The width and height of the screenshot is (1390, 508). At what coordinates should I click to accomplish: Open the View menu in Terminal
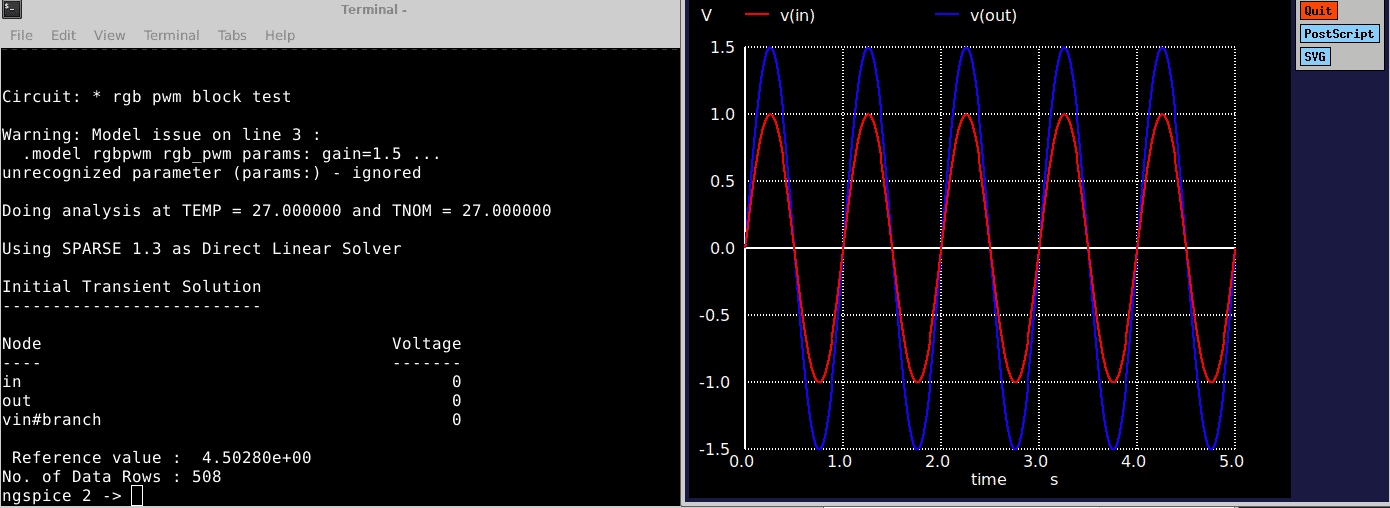point(110,35)
